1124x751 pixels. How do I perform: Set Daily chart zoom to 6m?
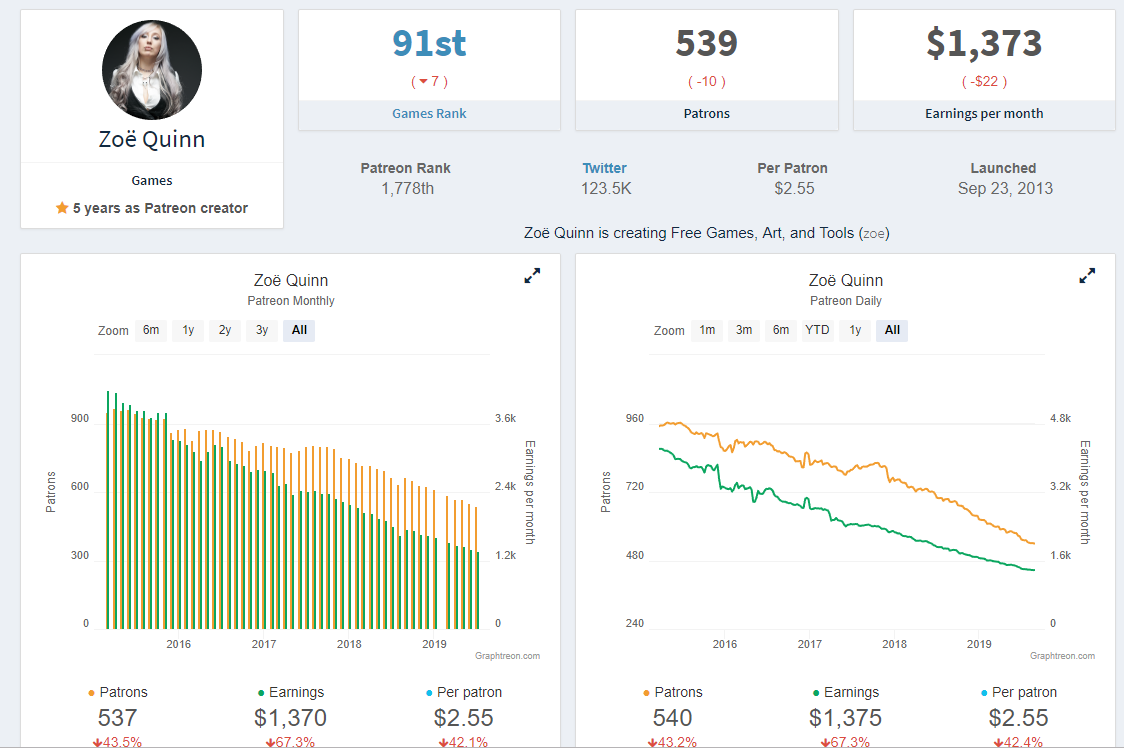click(x=781, y=330)
